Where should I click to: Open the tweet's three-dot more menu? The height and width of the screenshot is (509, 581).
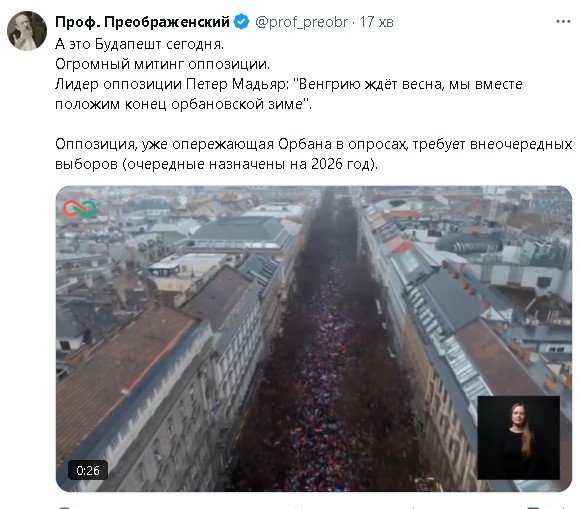[x=563, y=22]
